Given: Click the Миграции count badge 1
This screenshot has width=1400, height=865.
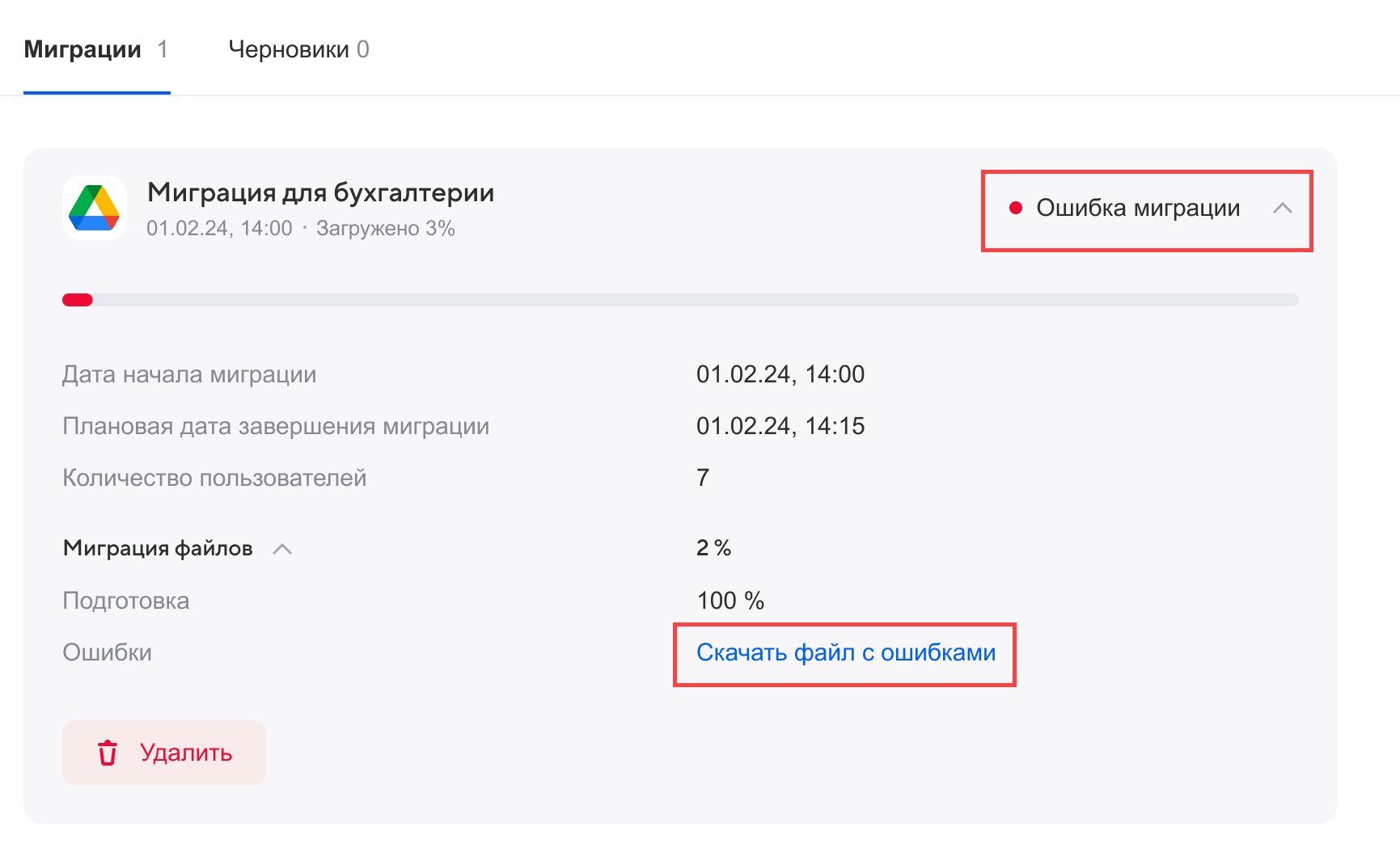Looking at the screenshot, I should (163, 49).
